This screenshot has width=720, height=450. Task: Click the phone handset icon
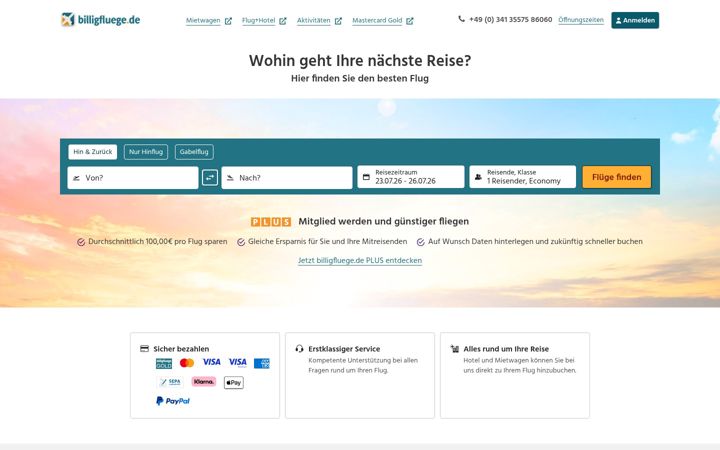461,19
